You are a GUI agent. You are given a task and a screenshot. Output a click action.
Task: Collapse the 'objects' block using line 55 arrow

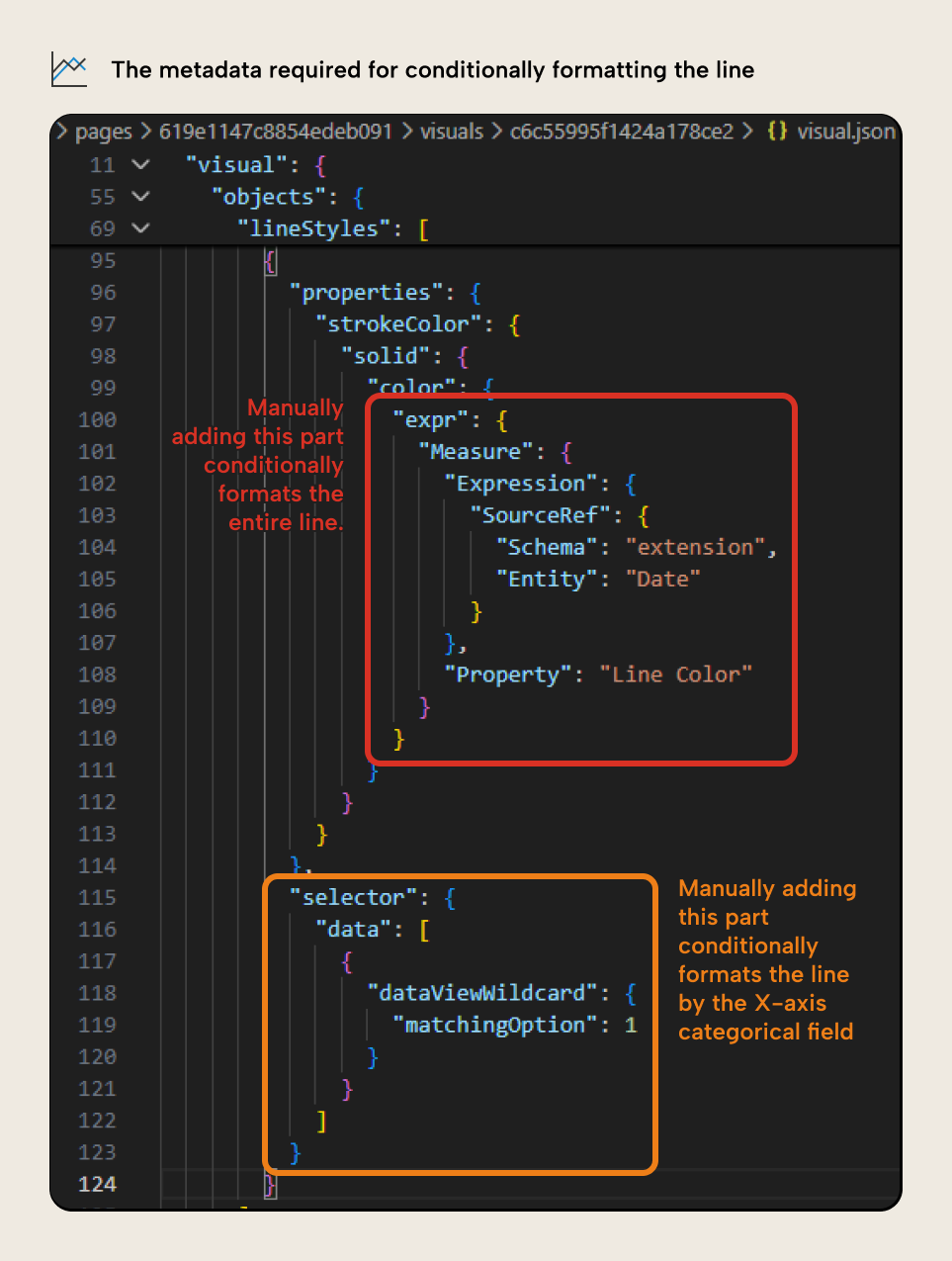pos(140,196)
